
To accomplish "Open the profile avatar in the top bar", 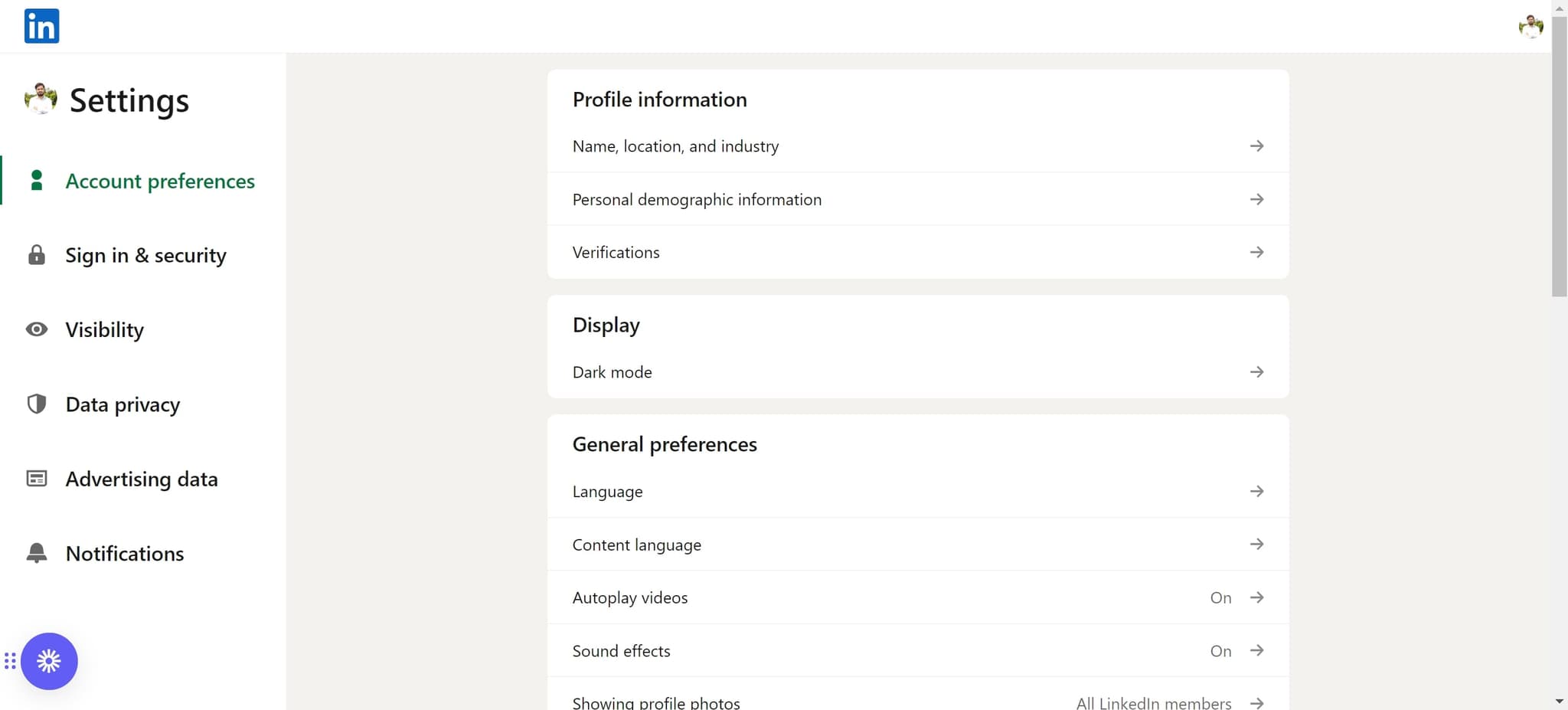I will (1530, 25).
